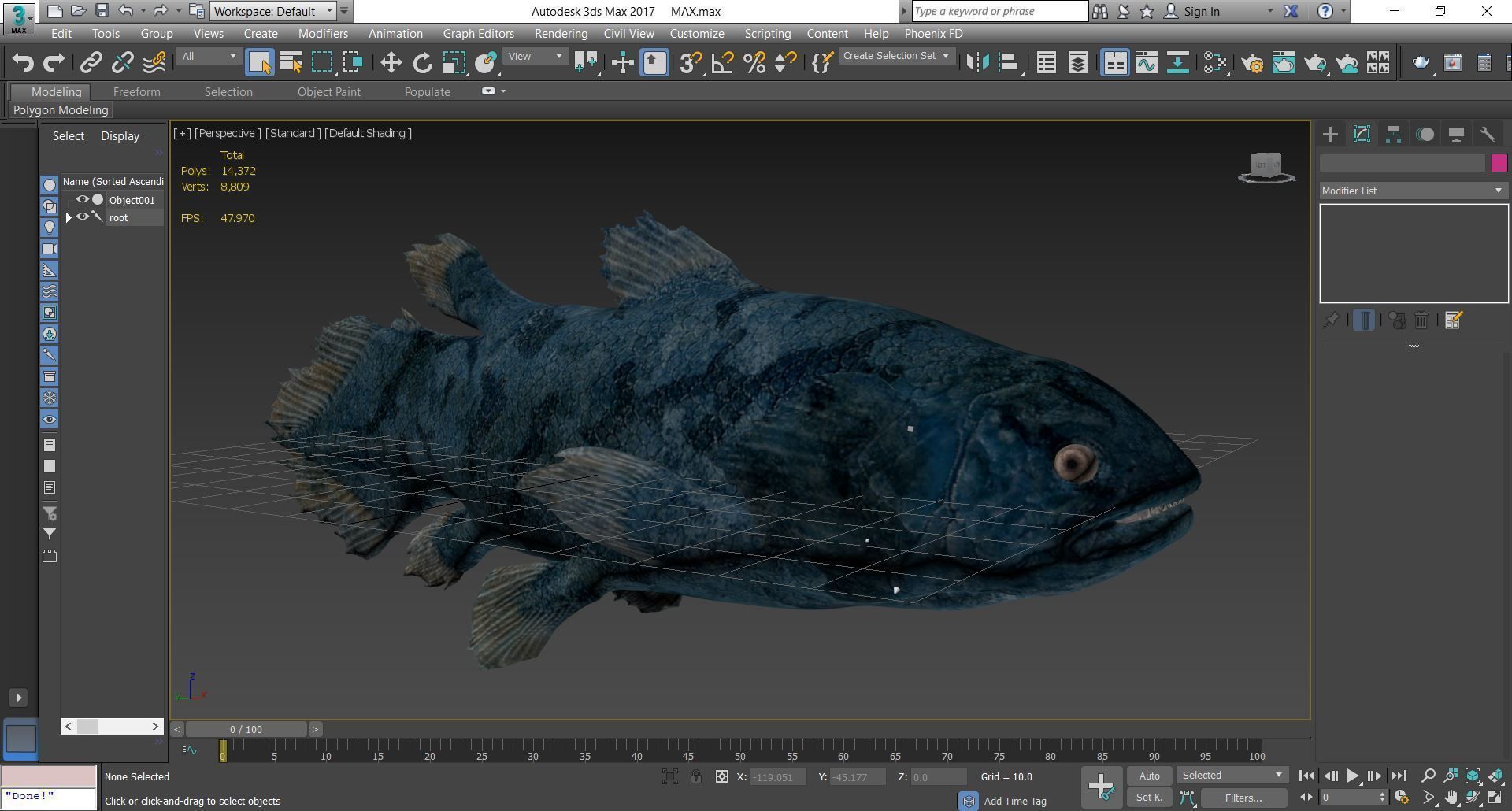Click the Redo arrow in main toolbar
Viewport: 1512px width, 811px height.
[x=54, y=62]
